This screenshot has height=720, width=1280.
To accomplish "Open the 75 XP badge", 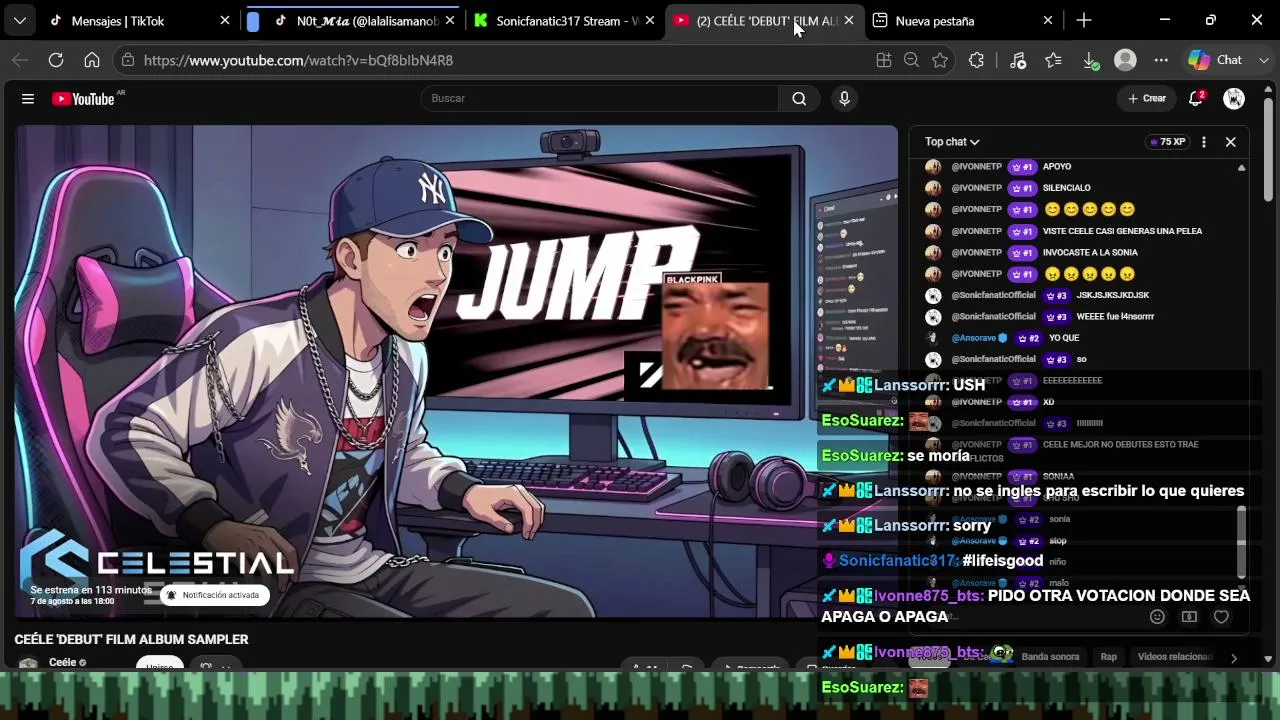I will 1168,142.
